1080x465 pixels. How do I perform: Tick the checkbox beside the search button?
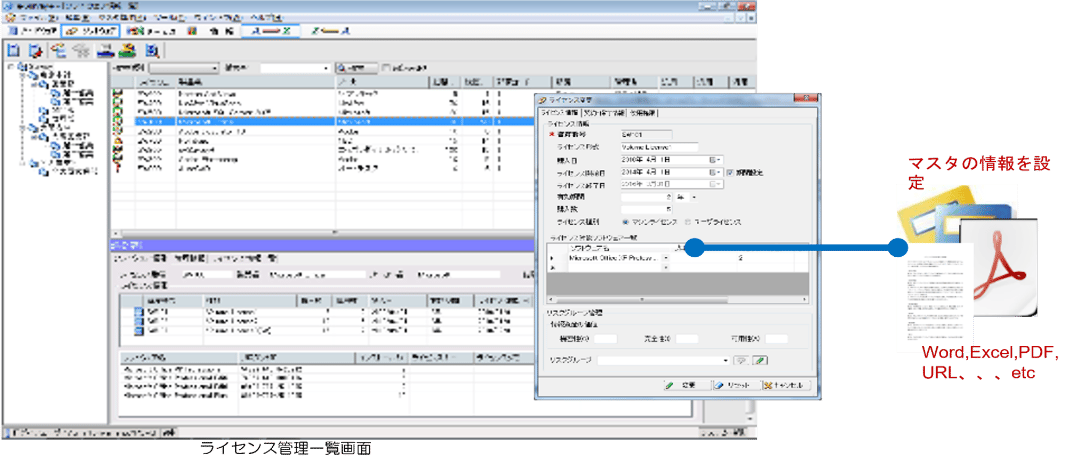(x=386, y=68)
